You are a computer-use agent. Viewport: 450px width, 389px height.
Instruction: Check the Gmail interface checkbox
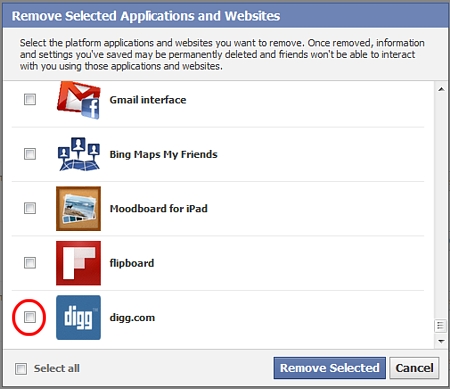30,99
